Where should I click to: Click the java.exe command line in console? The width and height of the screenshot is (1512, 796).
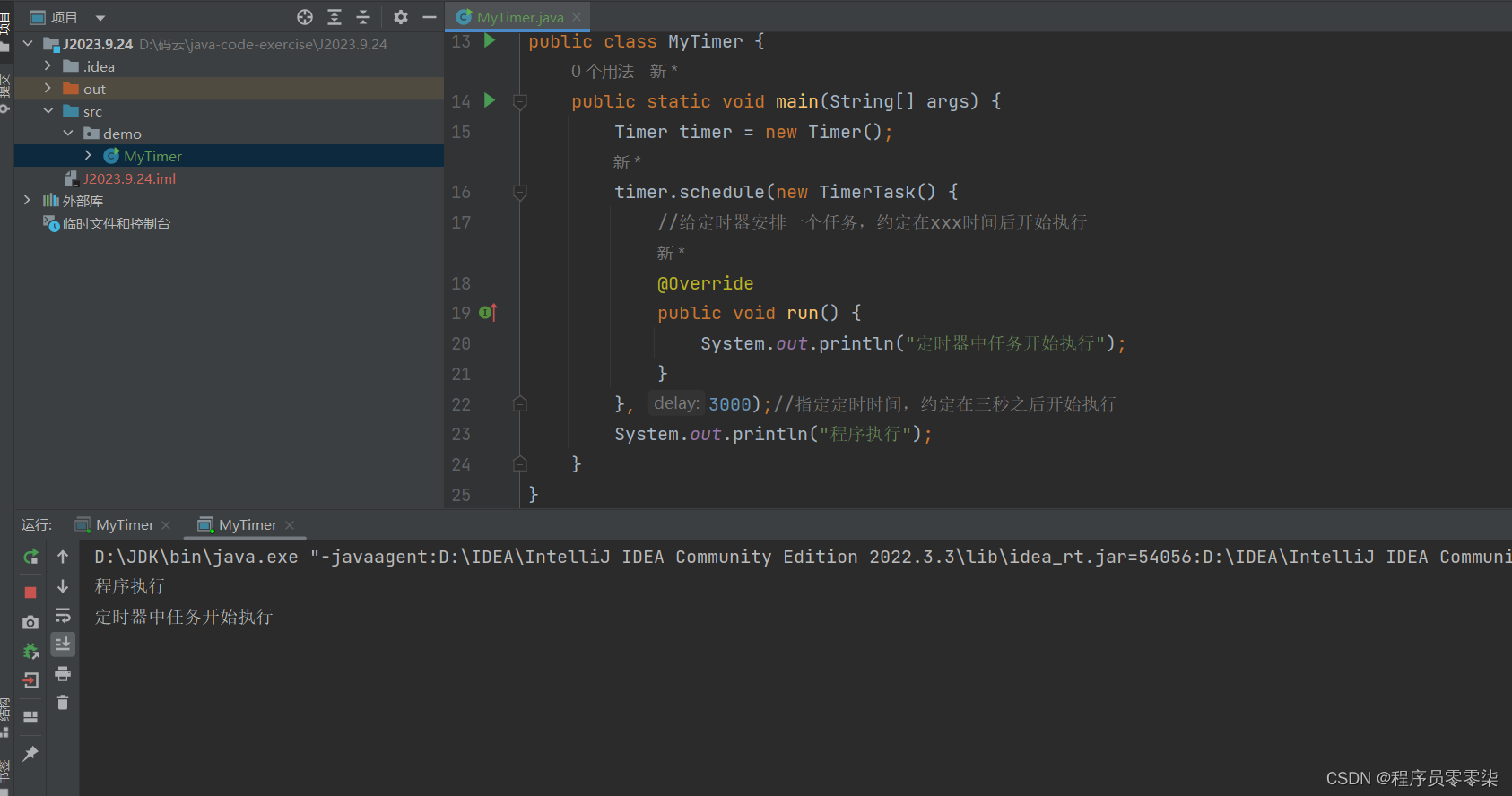(803, 557)
